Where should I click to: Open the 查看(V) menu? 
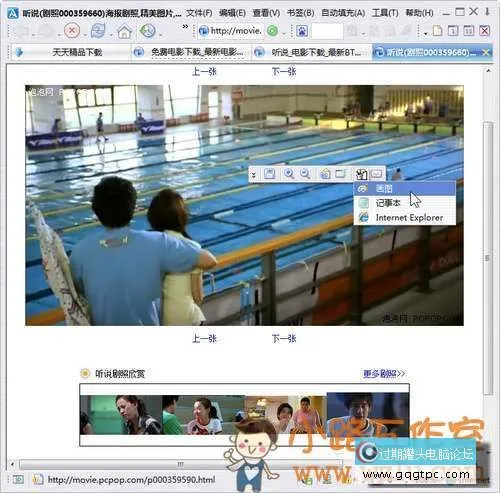pos(266,13)
